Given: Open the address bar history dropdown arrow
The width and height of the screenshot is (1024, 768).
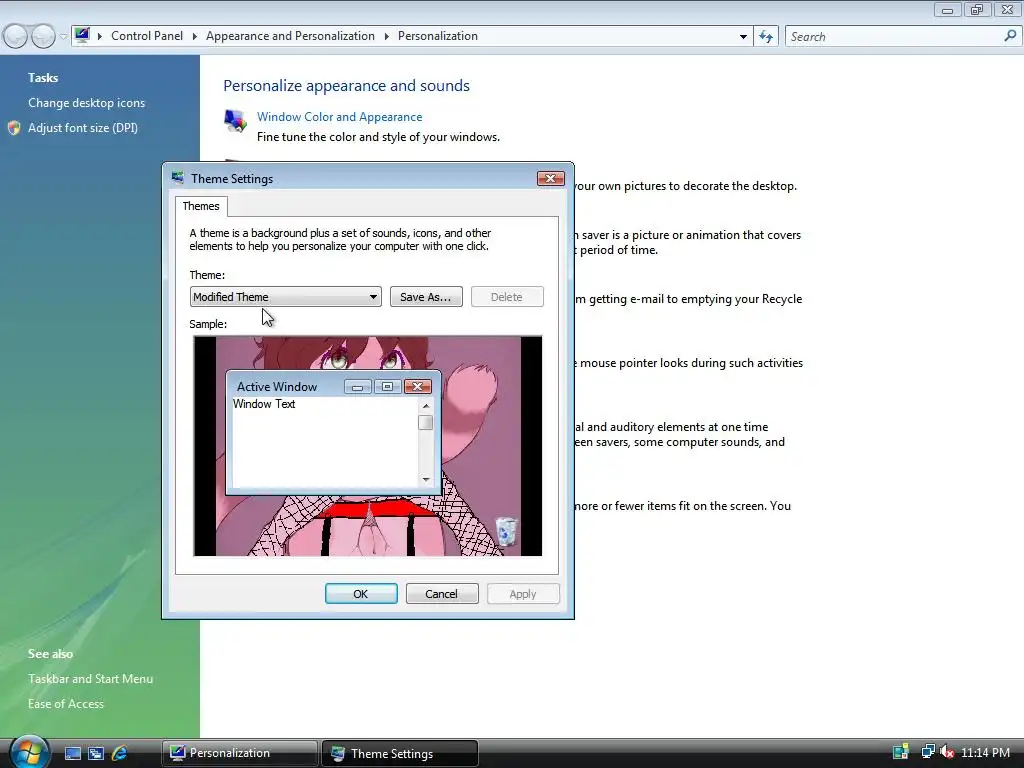Looking at the screenshot, I should coord(743,37).
